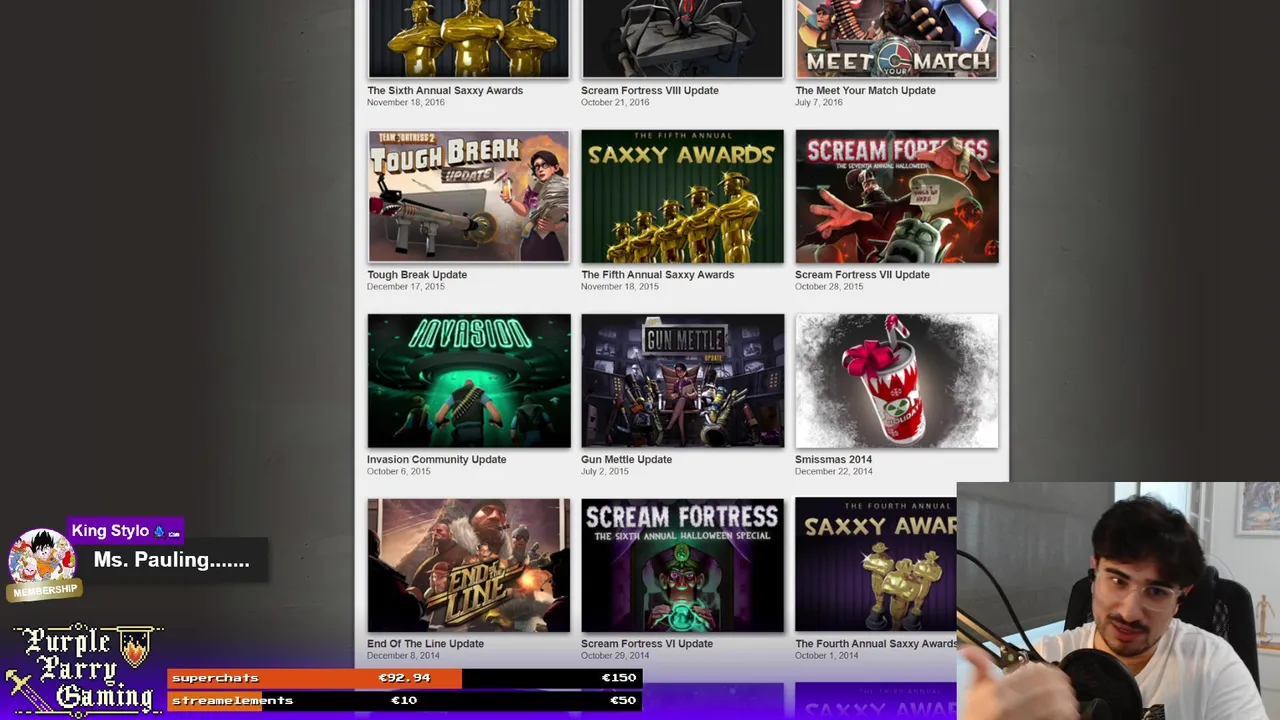
Task: Click the December 17, 2015 date
Action: pos(406,287)
